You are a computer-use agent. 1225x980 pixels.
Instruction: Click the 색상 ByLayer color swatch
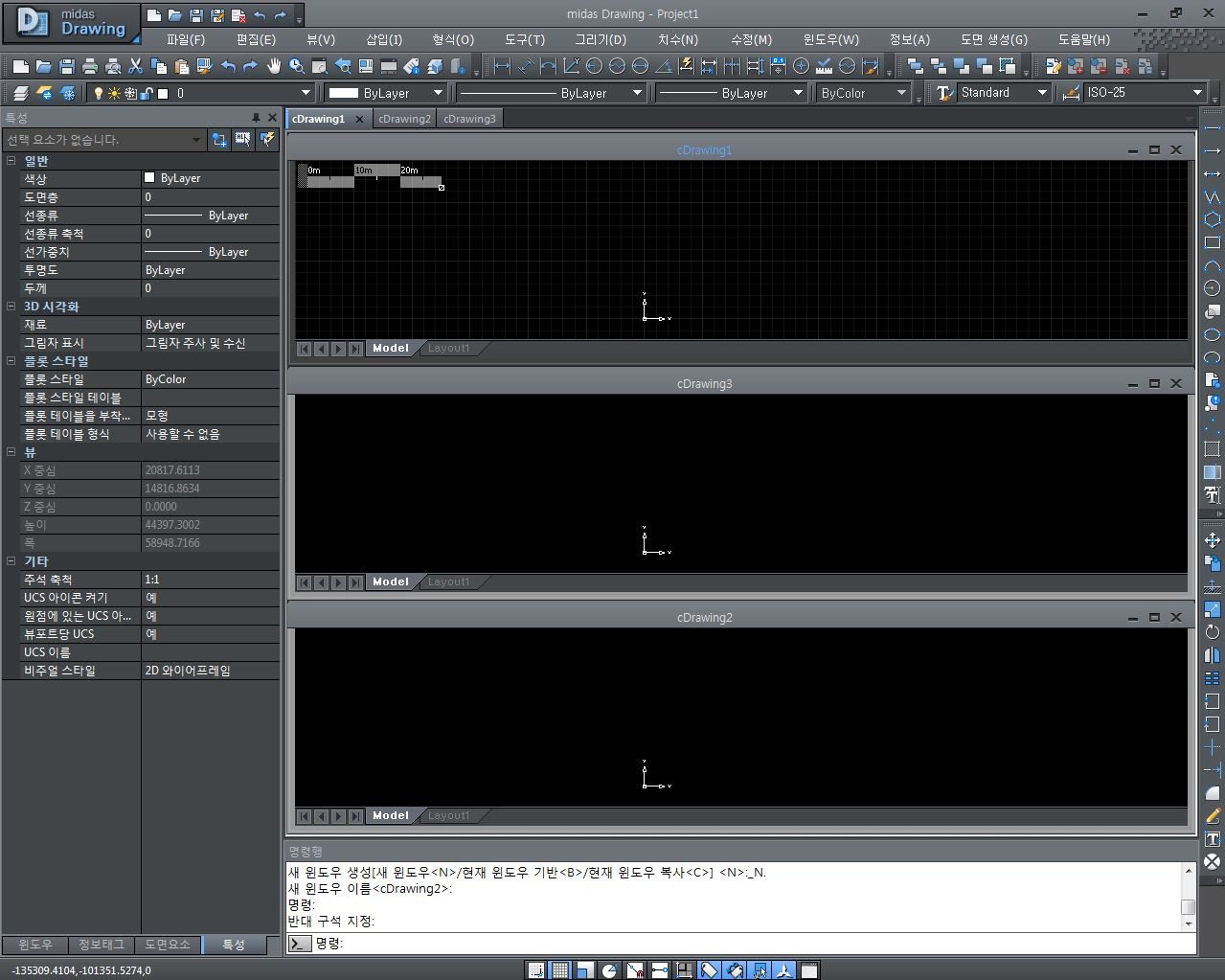point(149,178)
